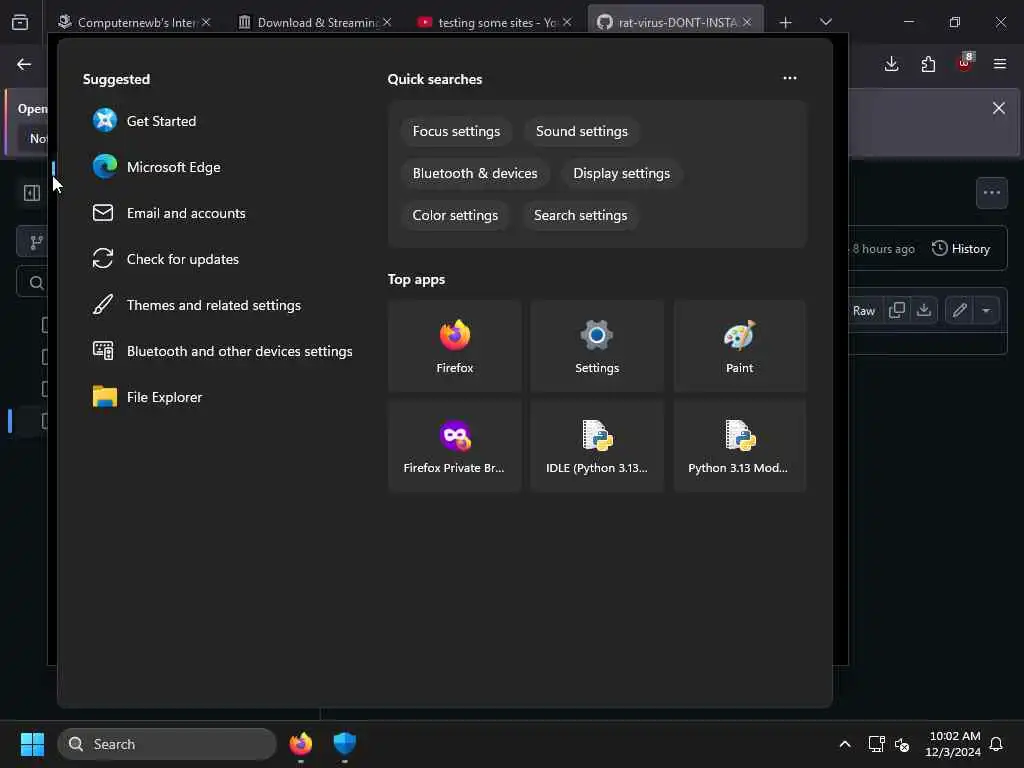
Task: Select Check for updates
Action: point(166,259)
